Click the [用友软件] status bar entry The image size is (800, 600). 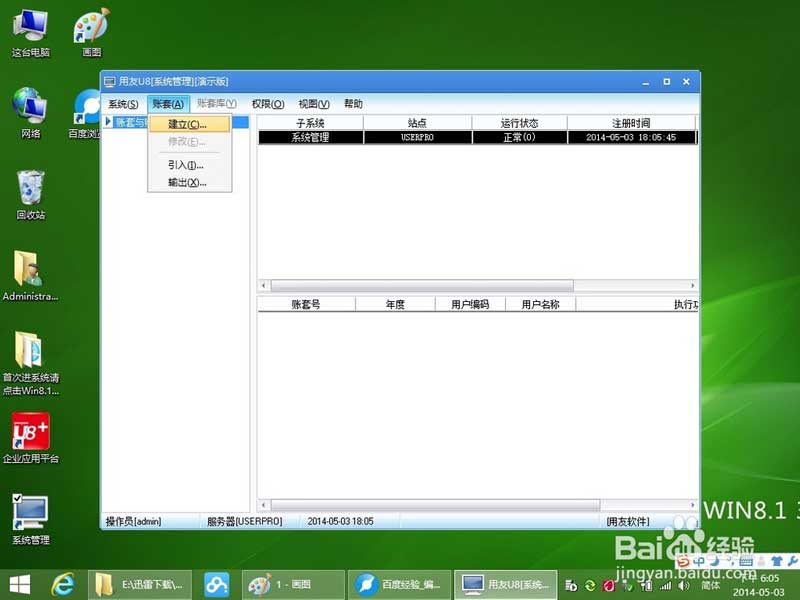[x=628, y=521]
